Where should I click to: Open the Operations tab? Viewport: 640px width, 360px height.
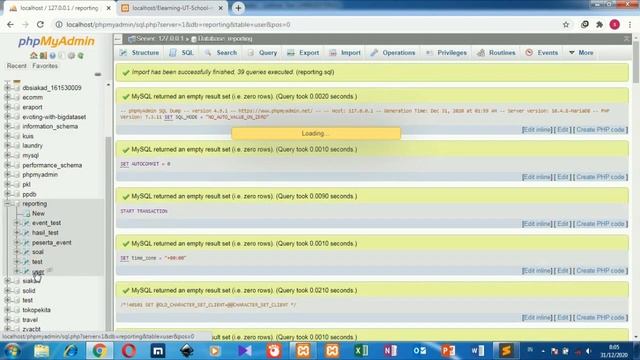coord(393,53)
